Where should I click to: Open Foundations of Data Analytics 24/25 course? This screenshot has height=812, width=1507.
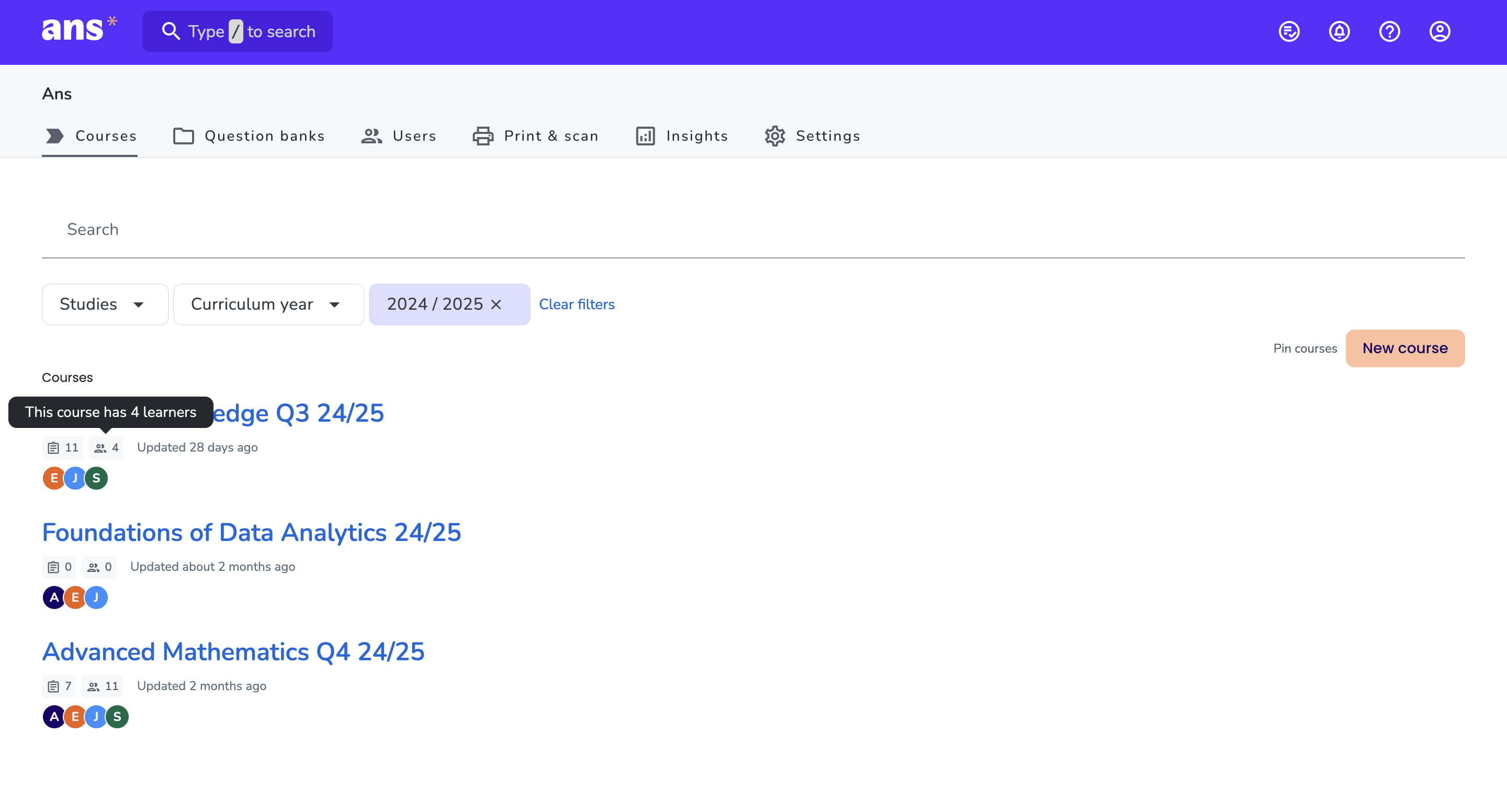coord(252,533)
